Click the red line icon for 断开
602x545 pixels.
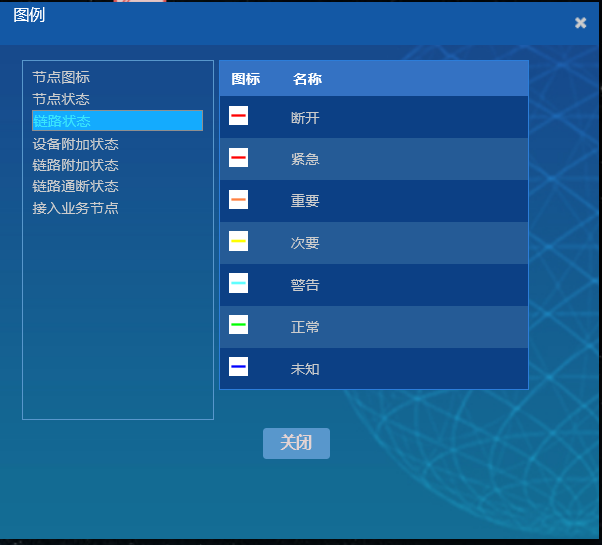pyautogui.click(x=238, y=116)
